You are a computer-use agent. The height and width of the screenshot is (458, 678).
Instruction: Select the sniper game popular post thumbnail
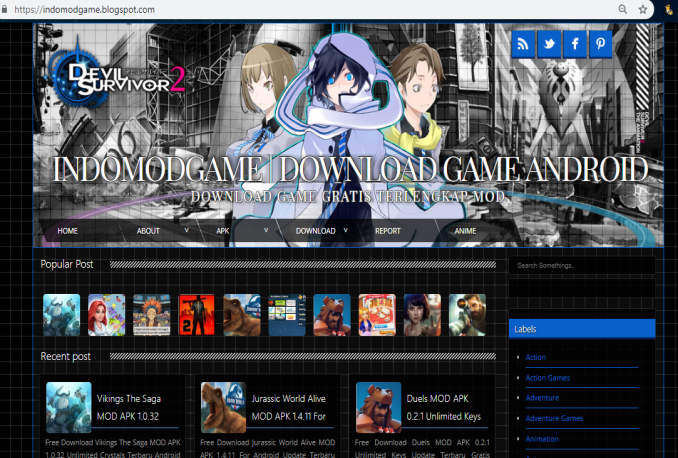(x=467, y=314)
